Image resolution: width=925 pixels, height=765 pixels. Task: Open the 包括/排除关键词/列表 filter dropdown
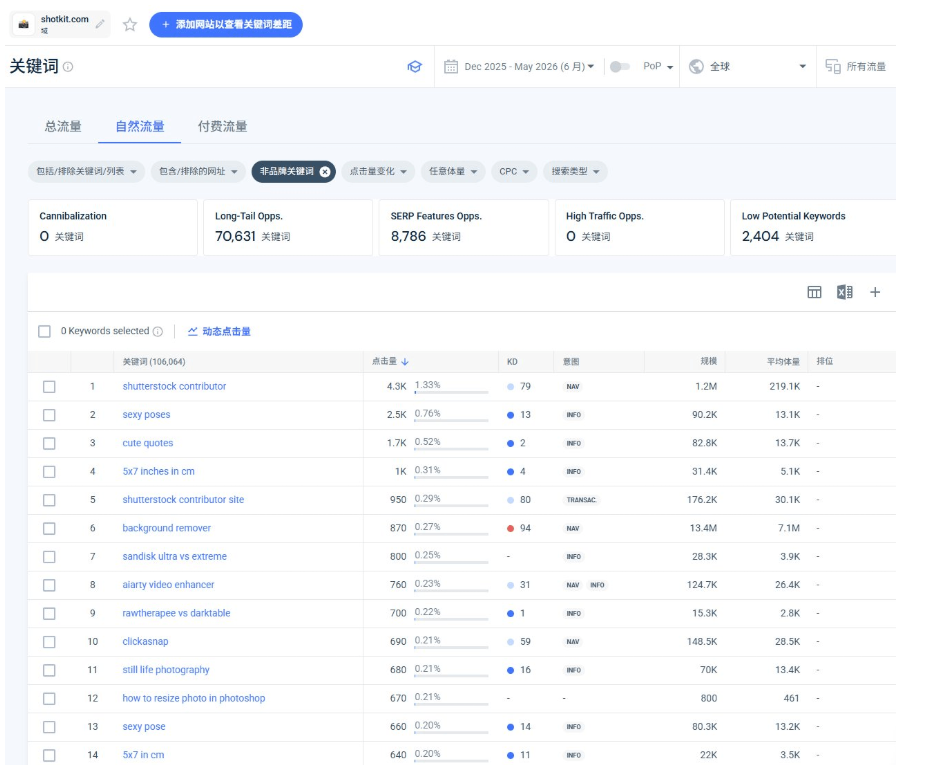pyautogui.click(x=86, y=172)
